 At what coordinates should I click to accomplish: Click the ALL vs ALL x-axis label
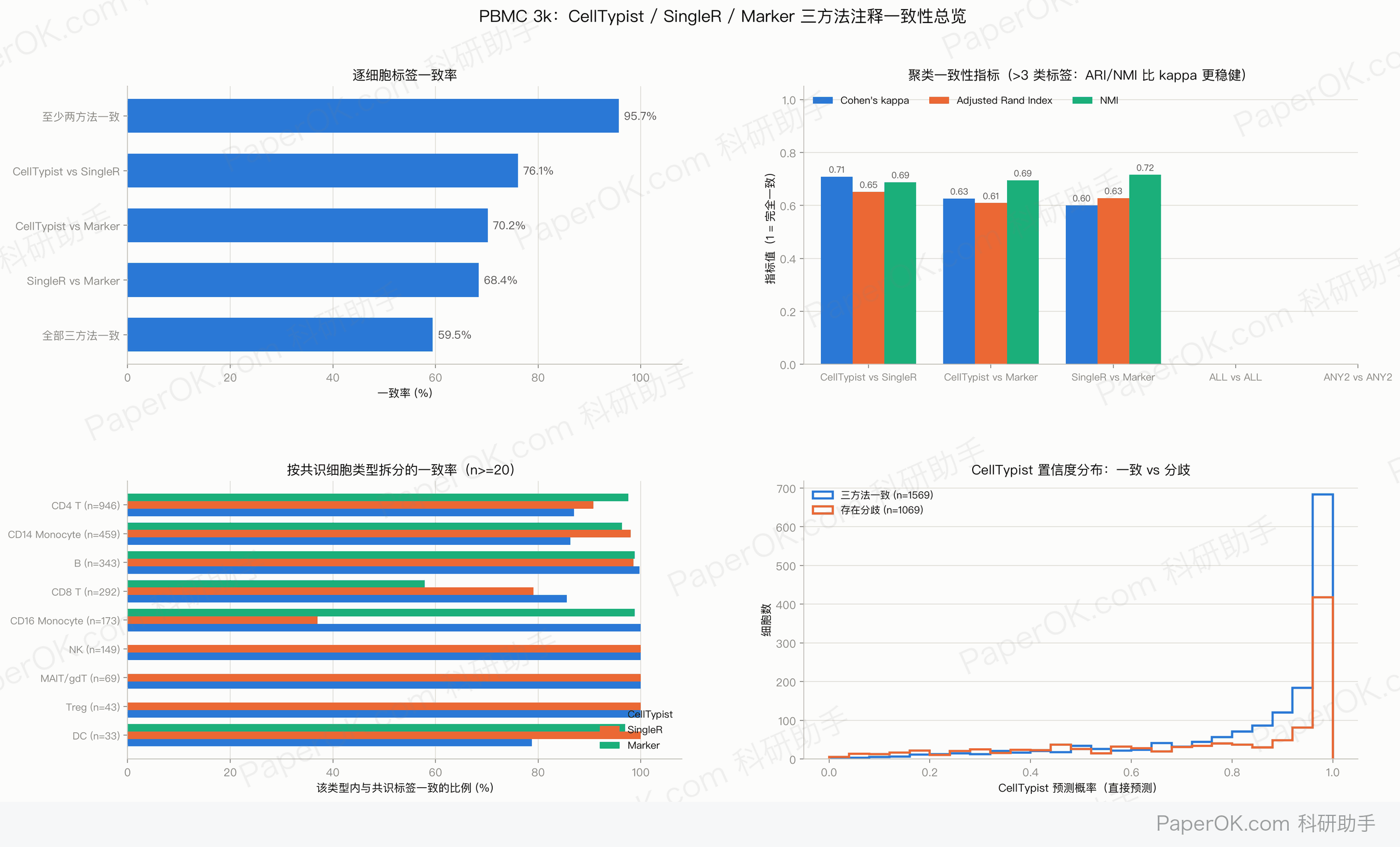click(1235, 377)
